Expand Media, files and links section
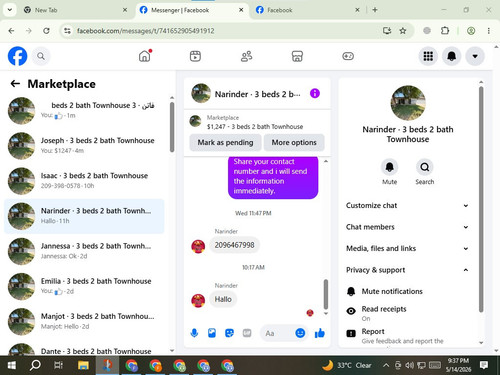The width and height of the screenshot is (500, 375). tap(407, 248)
